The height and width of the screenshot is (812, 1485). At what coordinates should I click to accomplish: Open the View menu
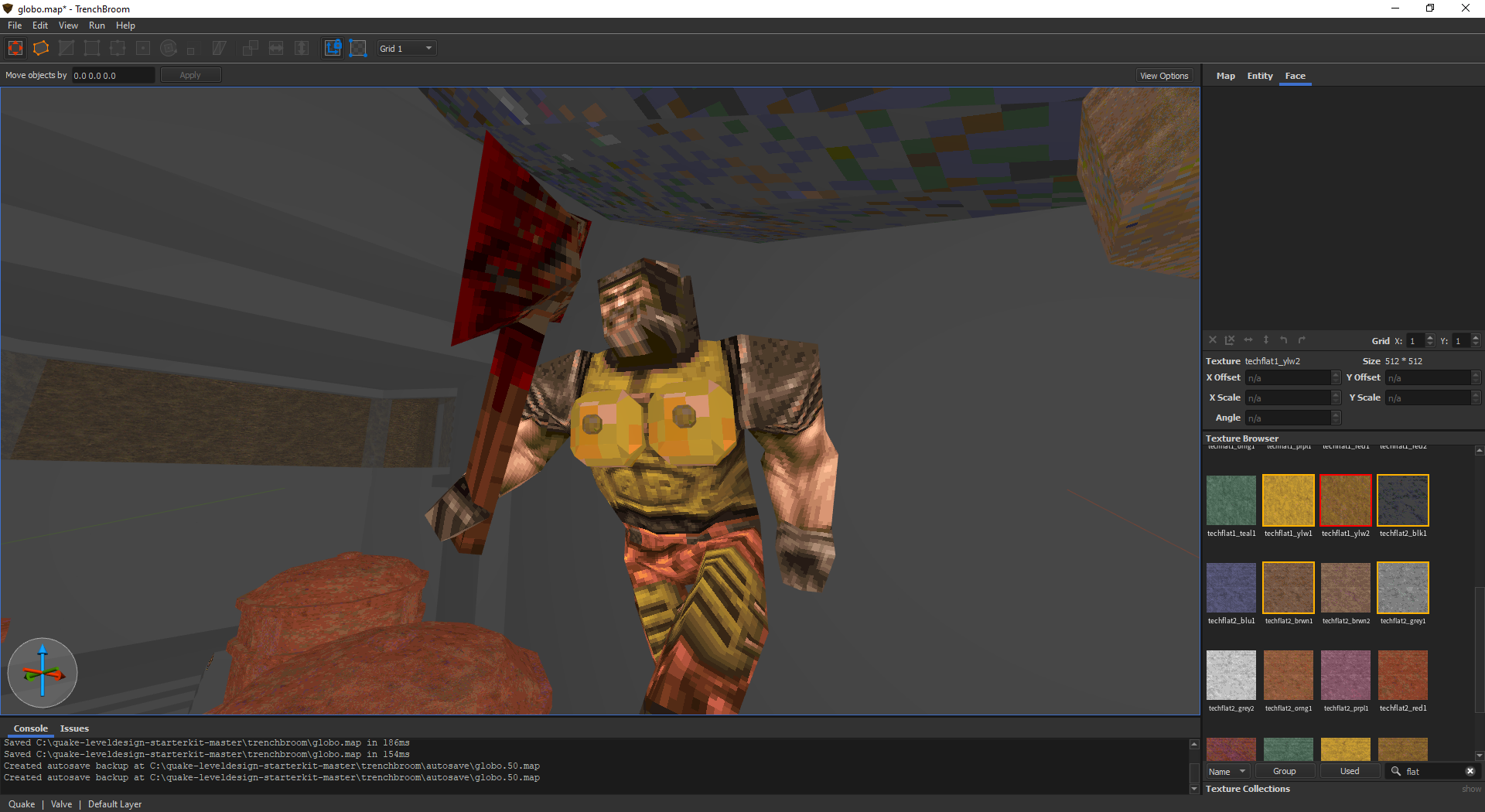68,26
